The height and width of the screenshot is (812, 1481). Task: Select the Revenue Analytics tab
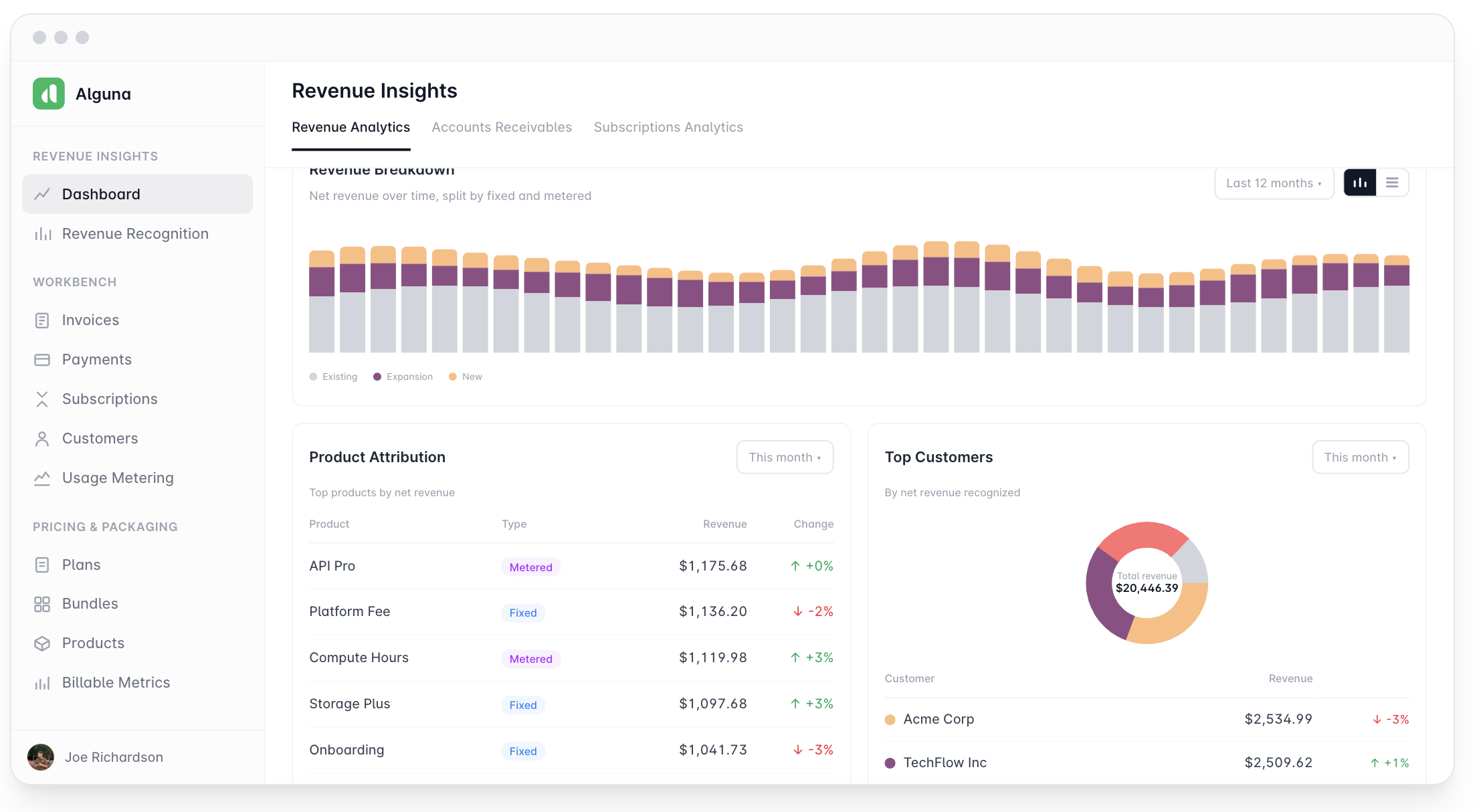pyautogui.click(x=351, y=127)
